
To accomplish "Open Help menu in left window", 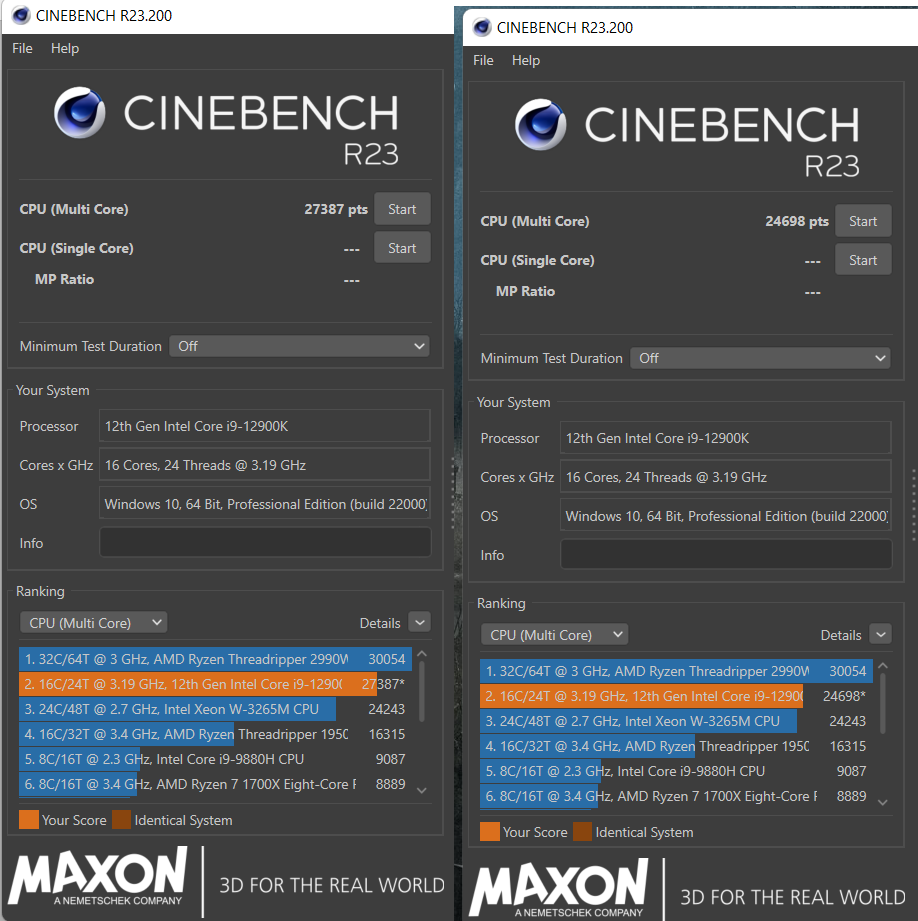I will pos(65,48).
